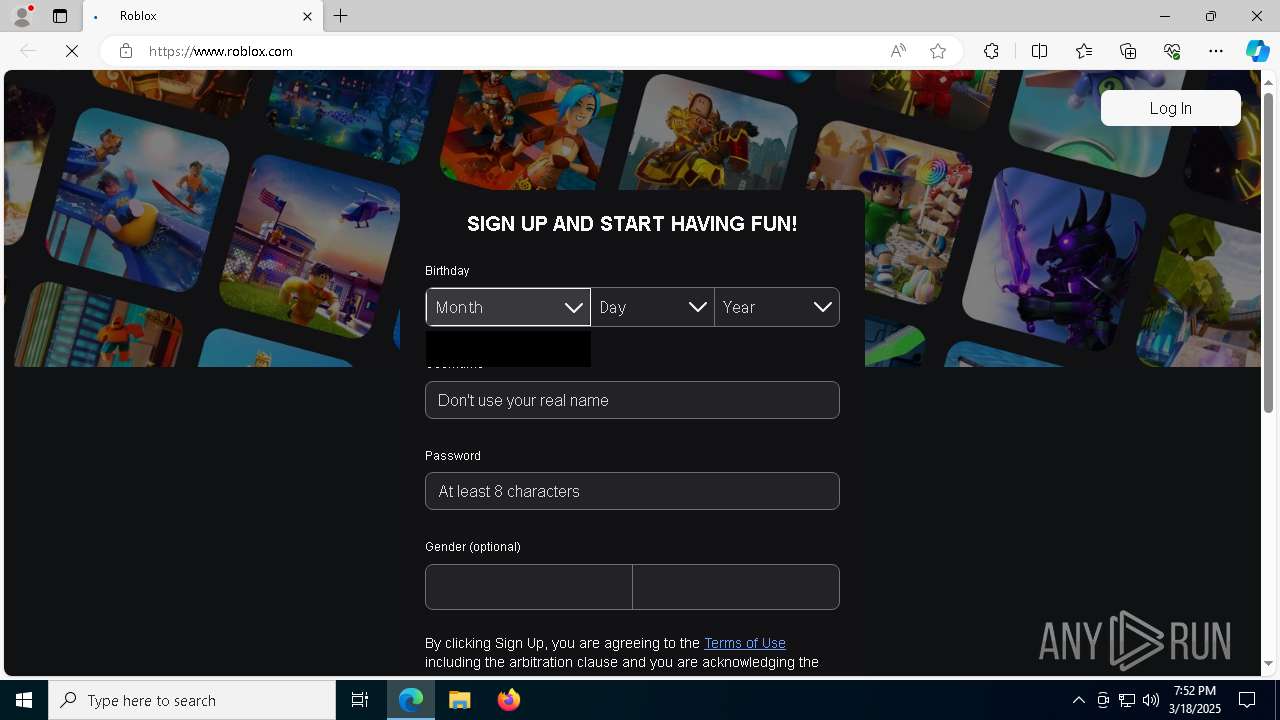Open the Copilot sidebar
1280x720 pixels.
(x=1258, y=51)
